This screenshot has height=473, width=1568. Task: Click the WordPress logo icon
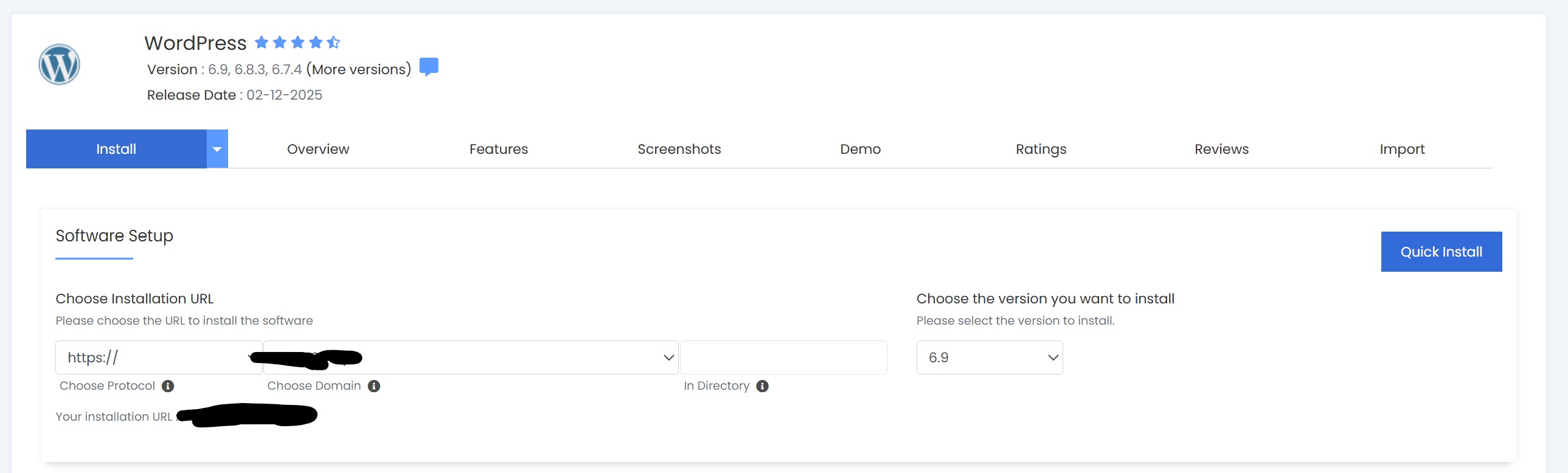click(59, 64)
